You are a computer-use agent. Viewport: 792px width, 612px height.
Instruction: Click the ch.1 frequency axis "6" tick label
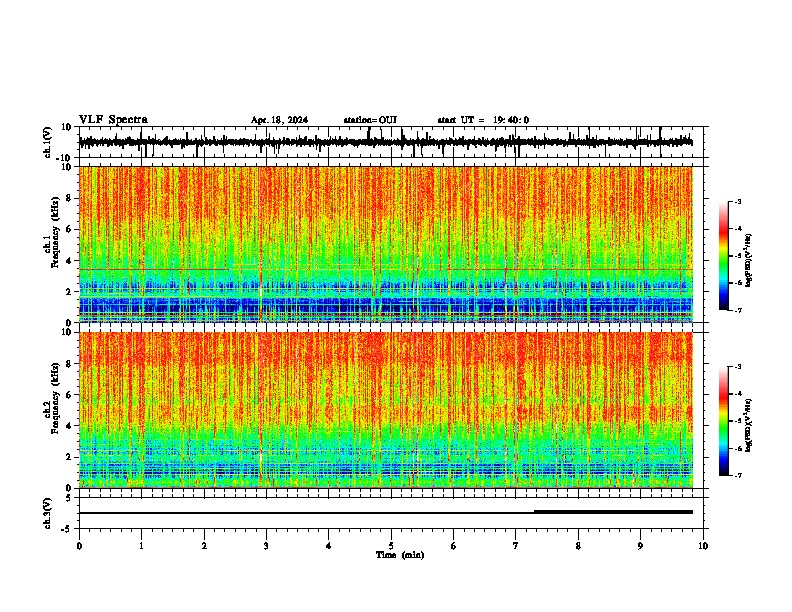coord(69,229)
